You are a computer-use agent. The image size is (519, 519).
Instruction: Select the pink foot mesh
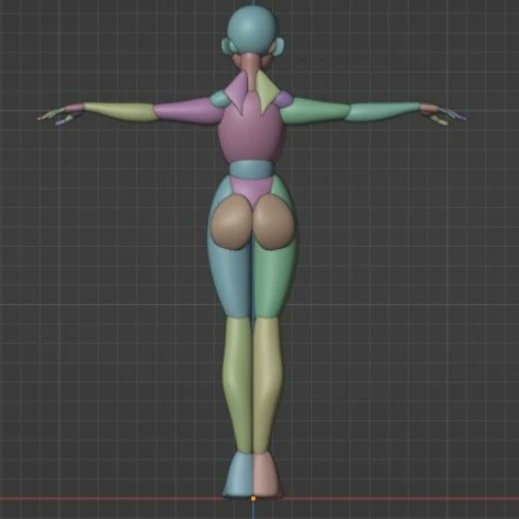pyautogui.click(x=267, y=474)
